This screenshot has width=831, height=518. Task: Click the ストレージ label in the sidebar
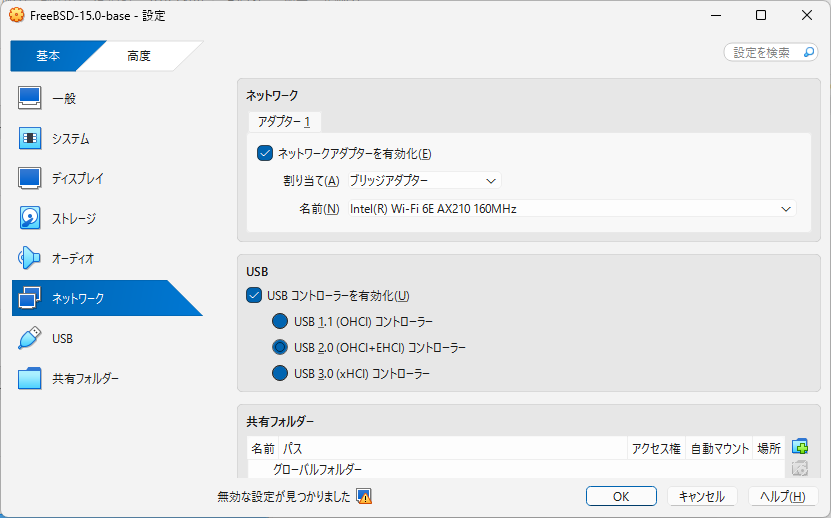tap(74, 218)
